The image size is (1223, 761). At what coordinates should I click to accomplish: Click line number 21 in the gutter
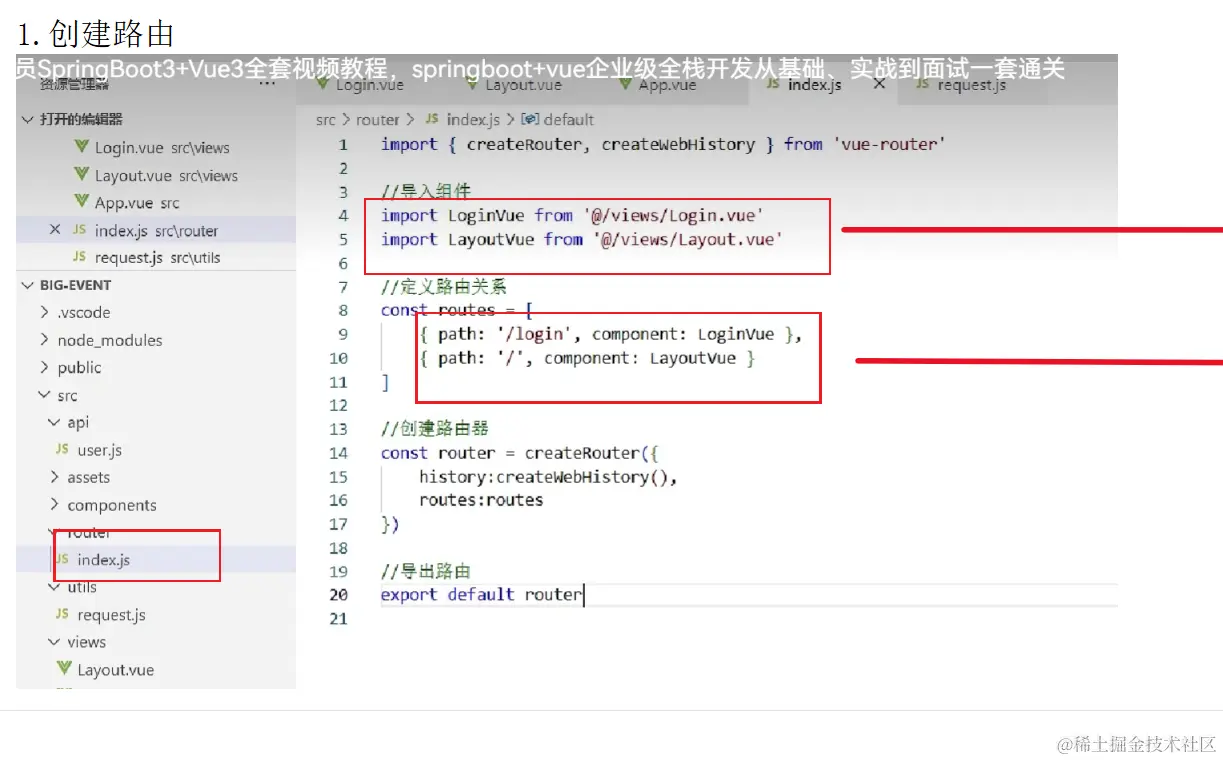click(338, 619)
